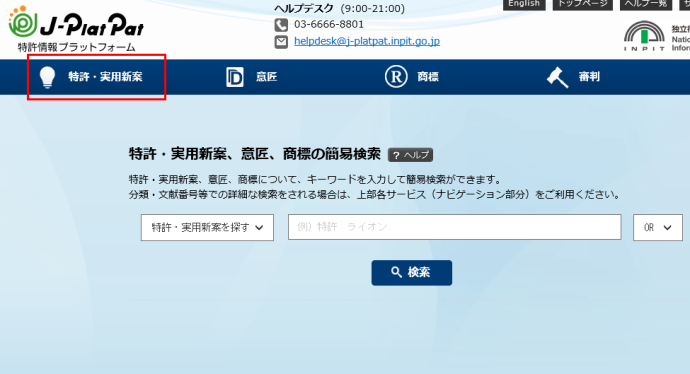Click the 検索 search button
This screenshot has width=690, height=374.
pos(411,272)
